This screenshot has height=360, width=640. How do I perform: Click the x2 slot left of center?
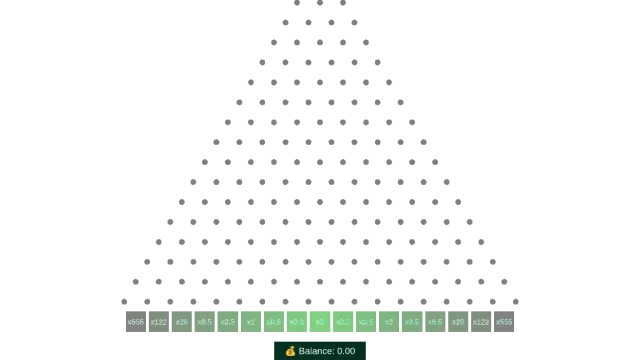[251, 322]
